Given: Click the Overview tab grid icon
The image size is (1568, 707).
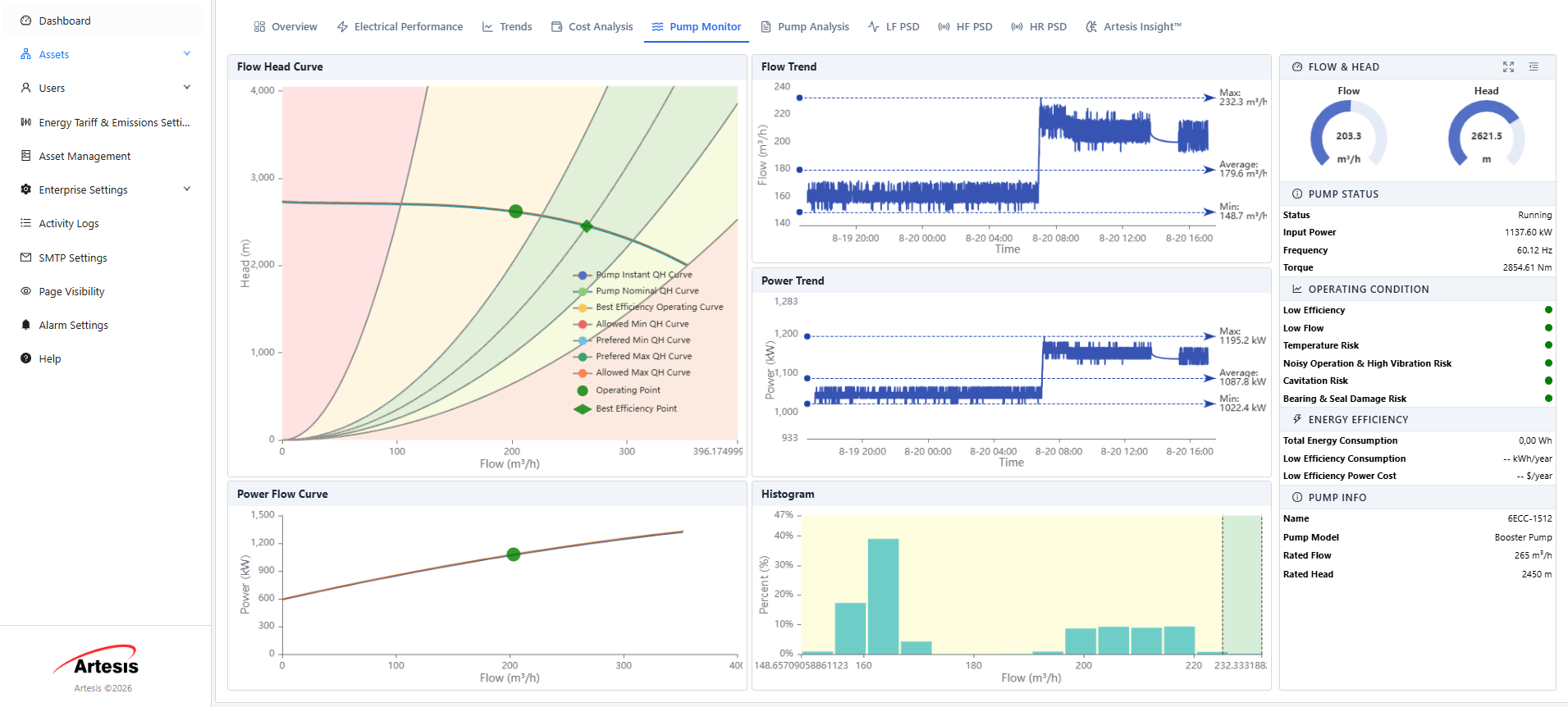Looking at the screenshot, I should pos(259,27).
